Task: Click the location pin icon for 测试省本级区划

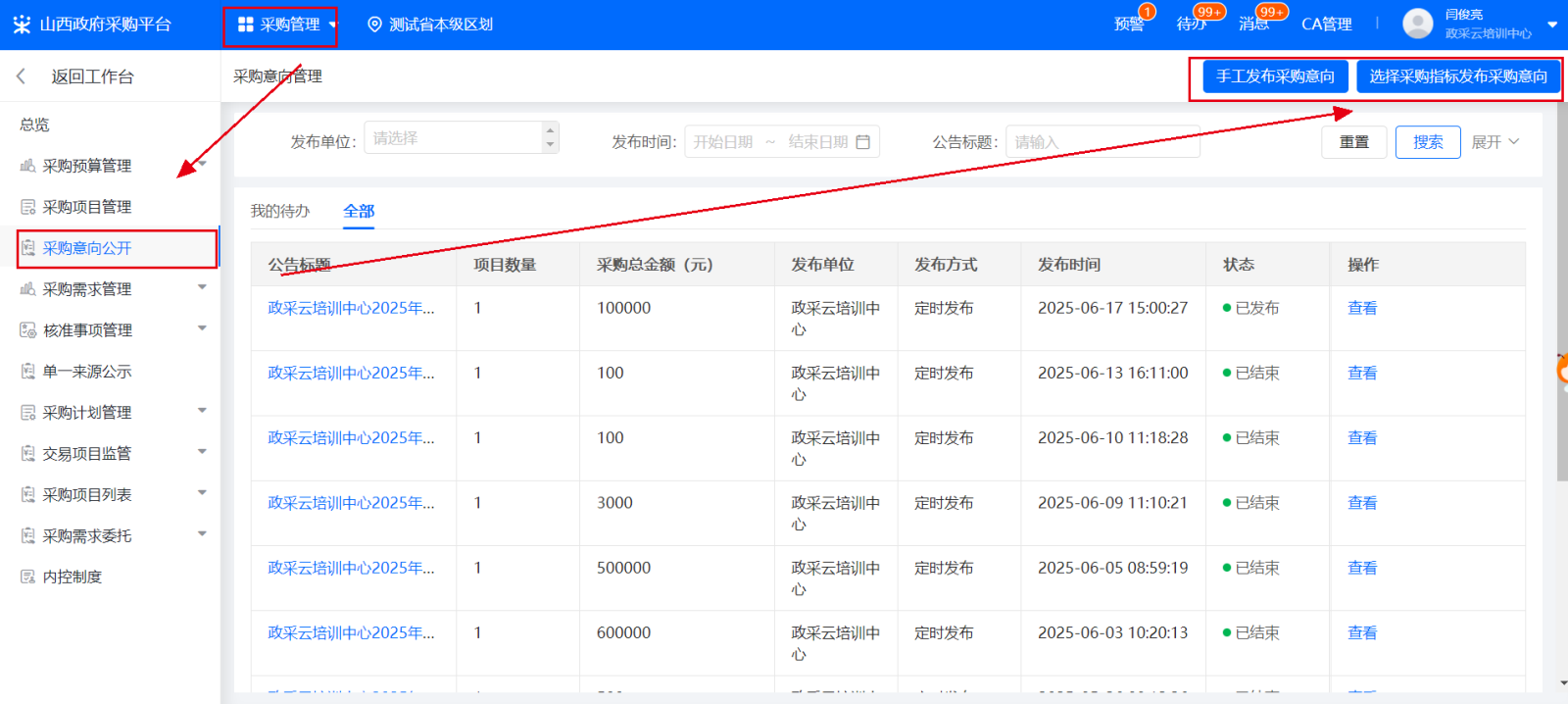Action: tap(374, 25)
